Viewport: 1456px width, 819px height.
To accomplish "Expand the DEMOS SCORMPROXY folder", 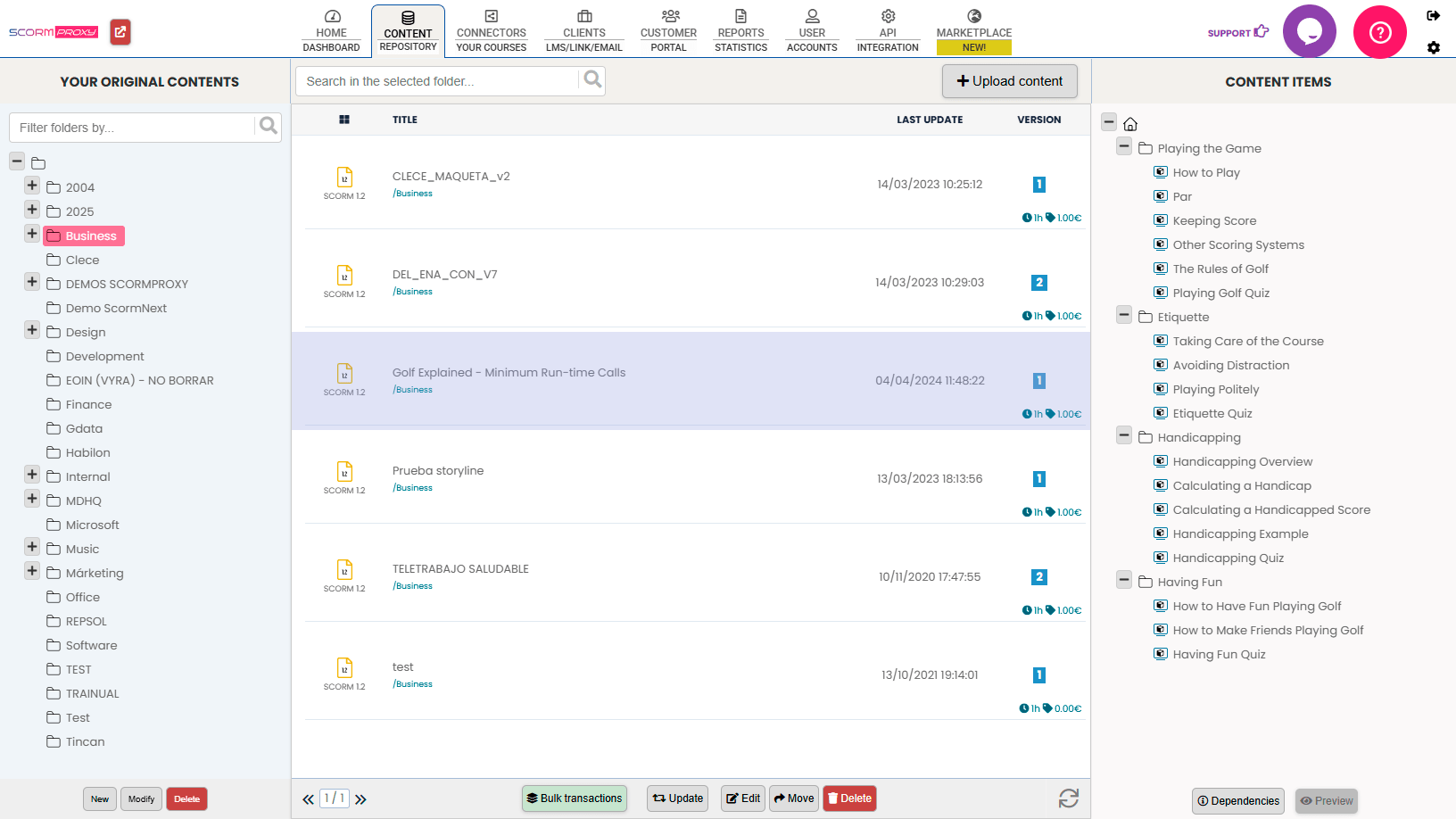I will [x=32, y=282].
